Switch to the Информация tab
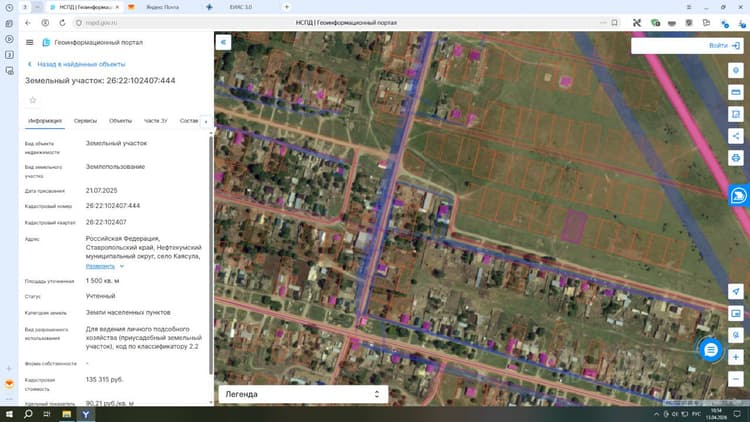Viewport: 750px width, 422px height. coord(44,121)
